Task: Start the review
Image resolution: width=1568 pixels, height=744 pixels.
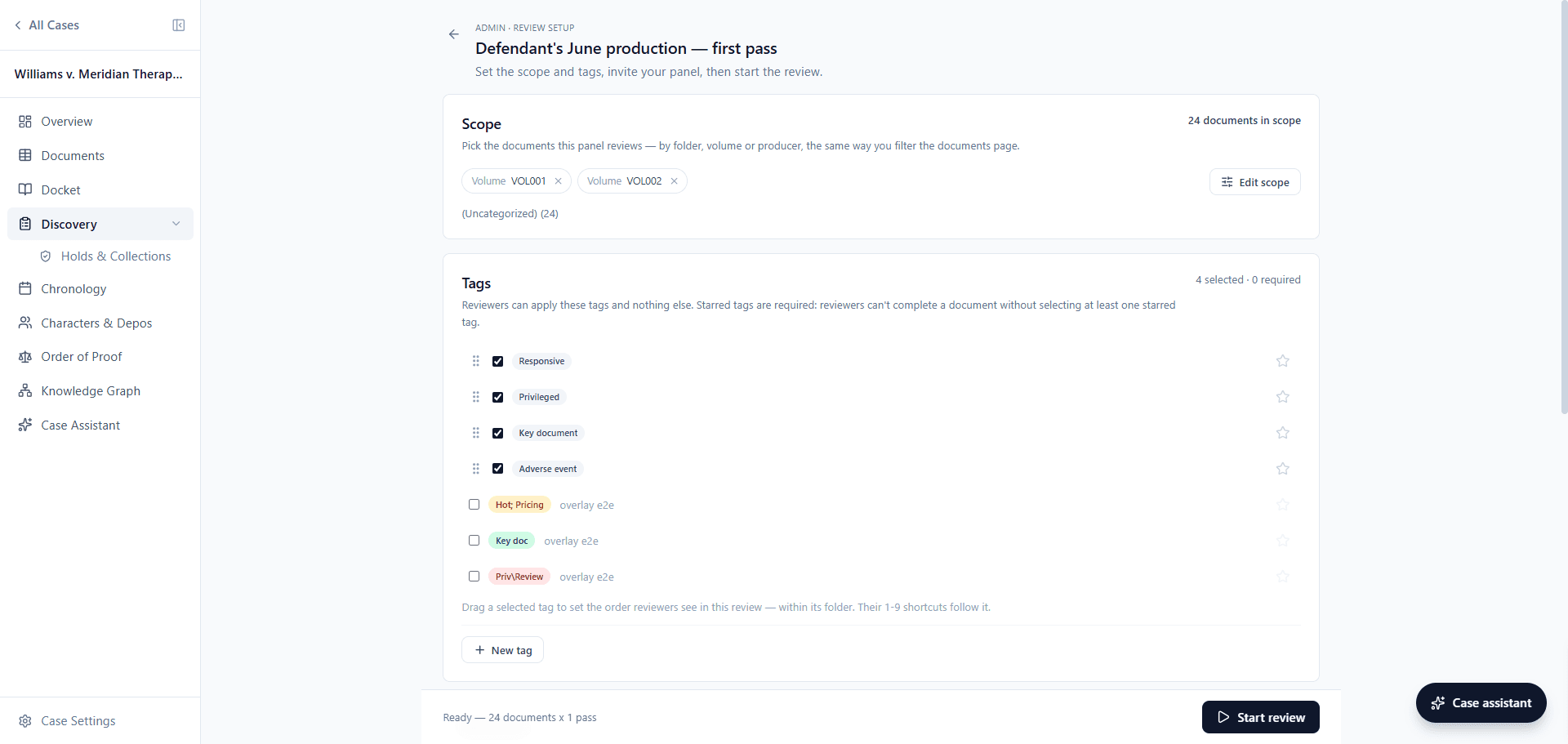Action: point(1261,717)
